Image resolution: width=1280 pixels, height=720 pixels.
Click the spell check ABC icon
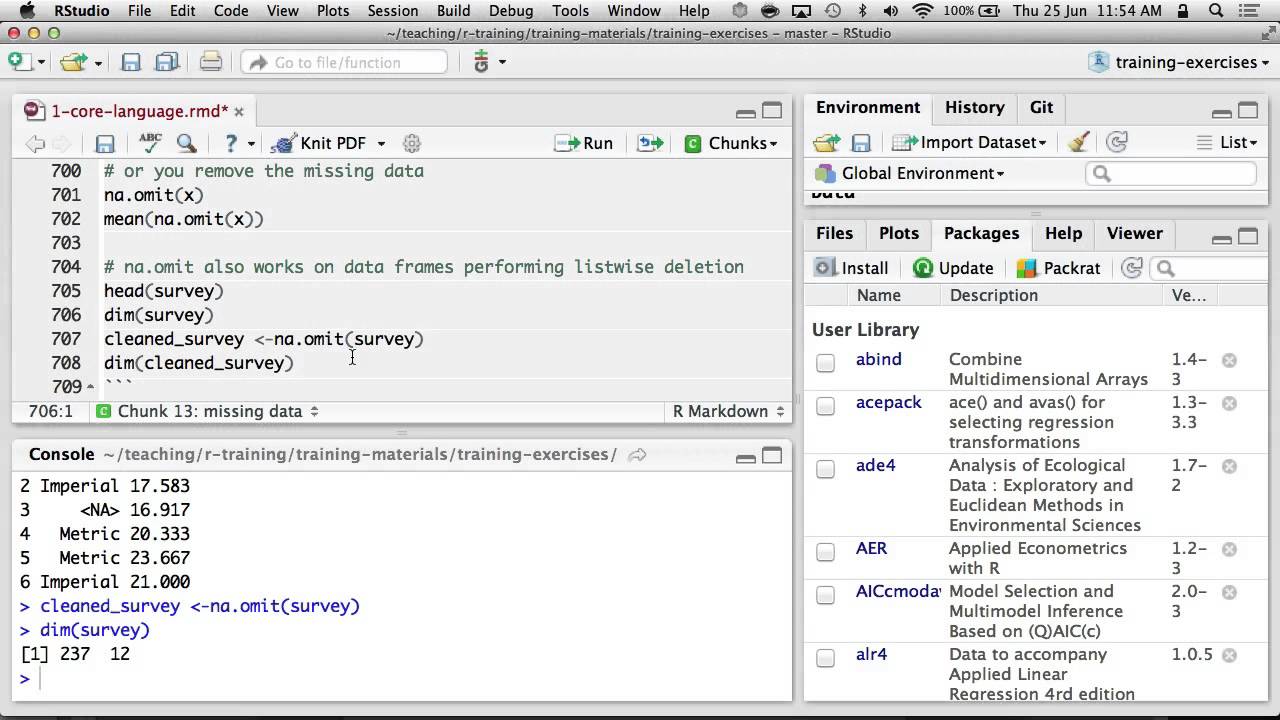coord(150,143)
